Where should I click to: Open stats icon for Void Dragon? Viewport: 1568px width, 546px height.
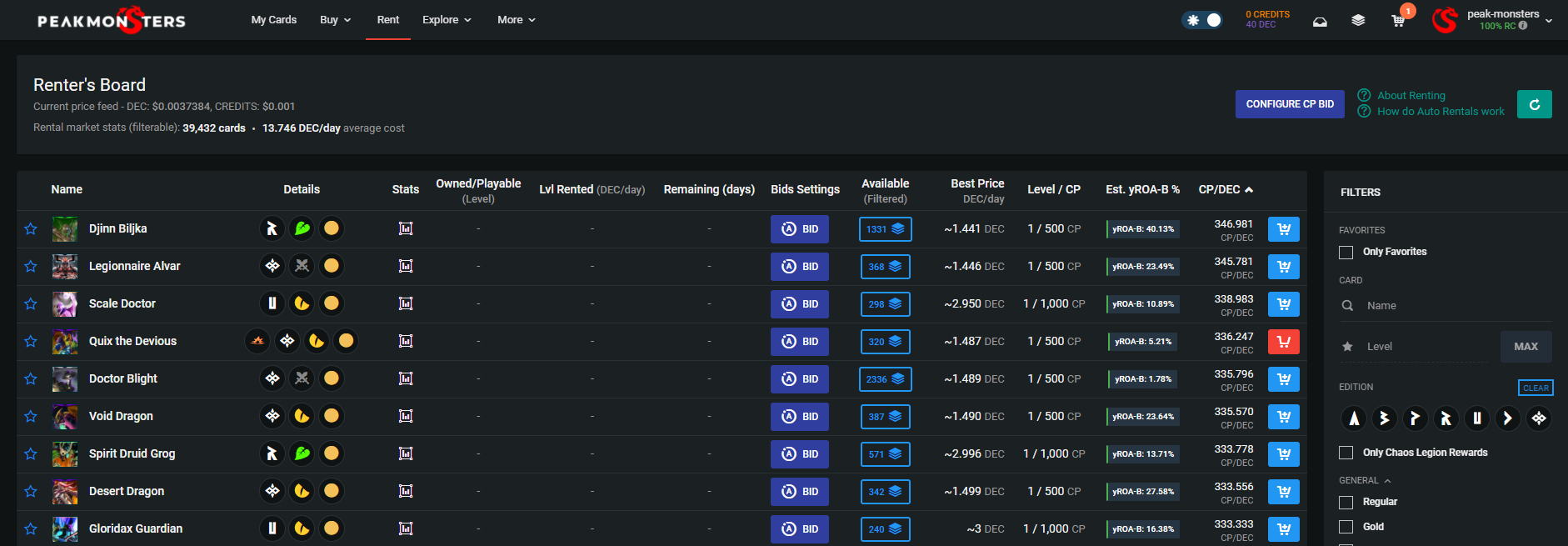point(406,416)
